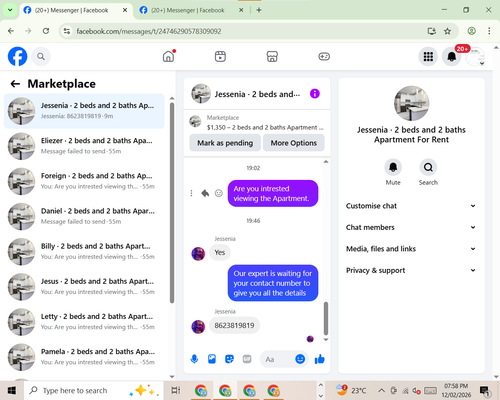
Task: Click install app icon in address bar
Action: pyautogui.click(x=432, y=31)
